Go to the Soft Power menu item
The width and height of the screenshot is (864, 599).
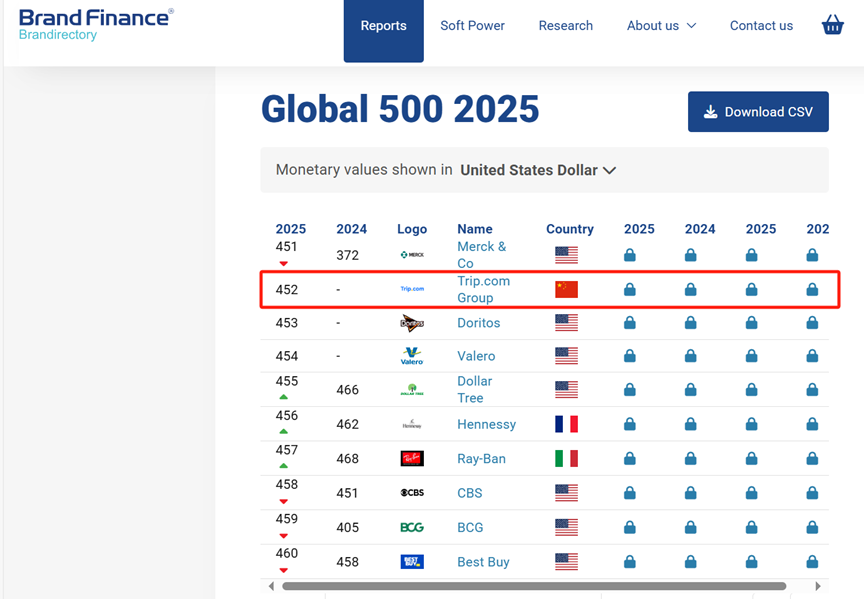[x=472, y=26]
